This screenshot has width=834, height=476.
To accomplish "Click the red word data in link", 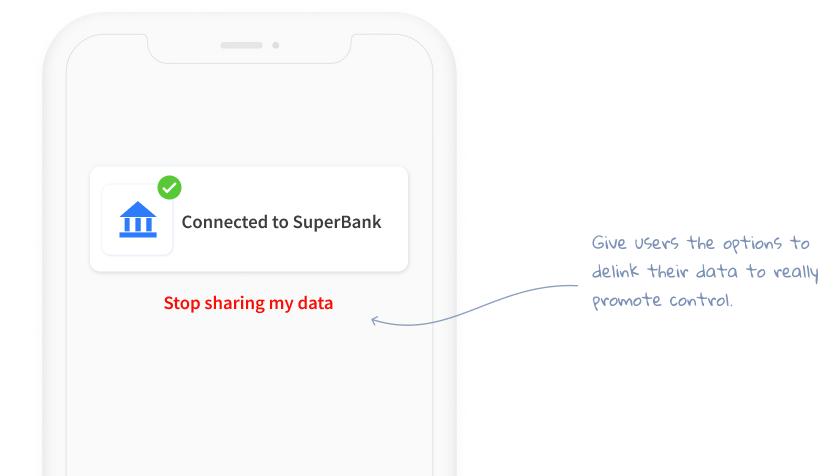I will [315, 303].
